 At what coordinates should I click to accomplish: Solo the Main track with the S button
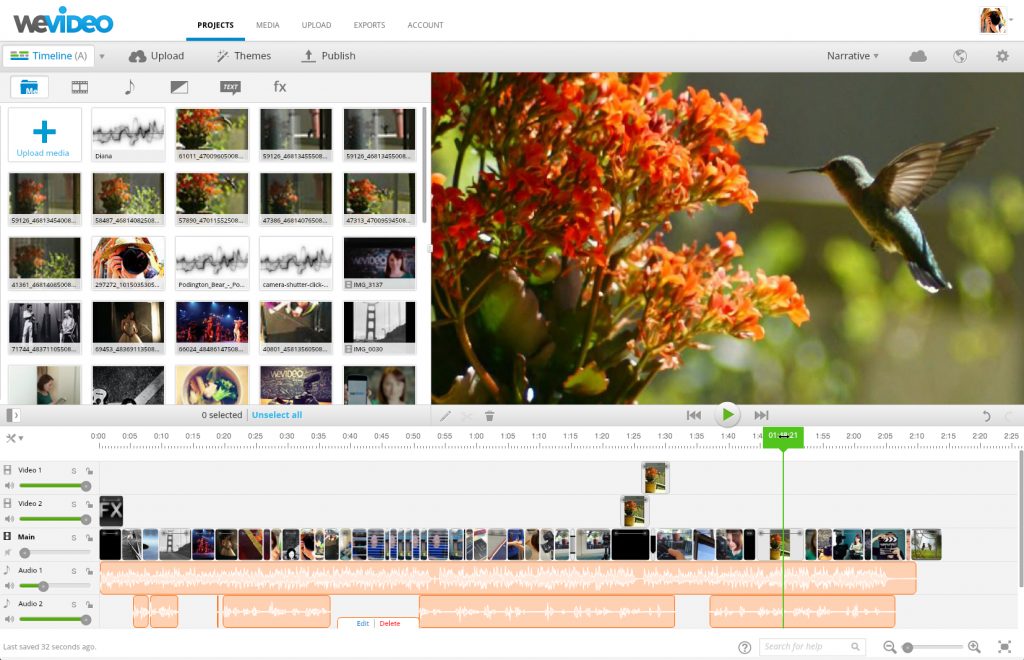click(x=75, y=536)
